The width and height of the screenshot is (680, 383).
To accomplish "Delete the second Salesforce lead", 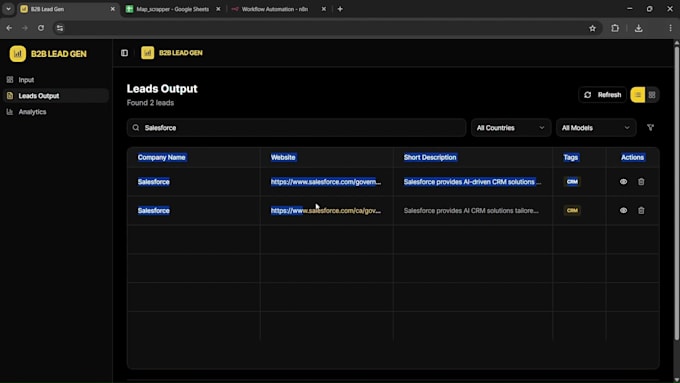I will click(641, 210).
